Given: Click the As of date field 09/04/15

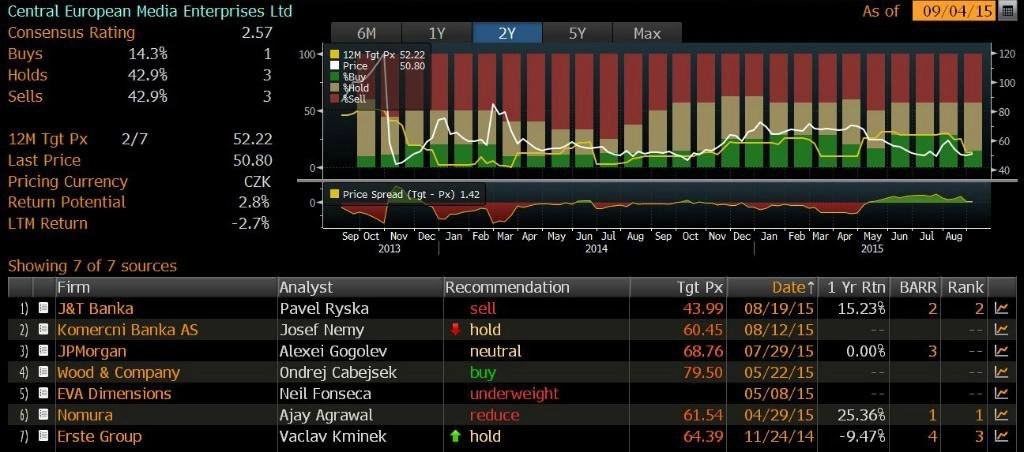Looking at the screenshot, I should [955, 11].
